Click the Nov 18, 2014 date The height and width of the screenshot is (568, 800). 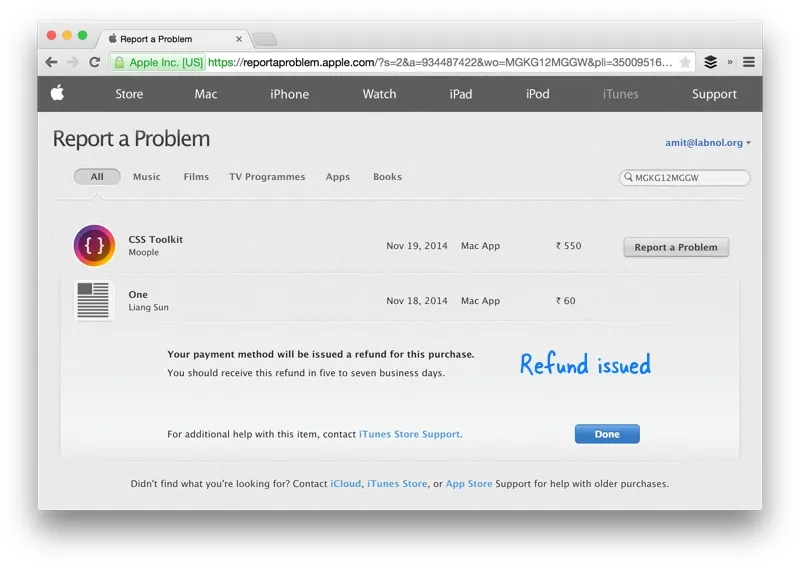(416, 301)
